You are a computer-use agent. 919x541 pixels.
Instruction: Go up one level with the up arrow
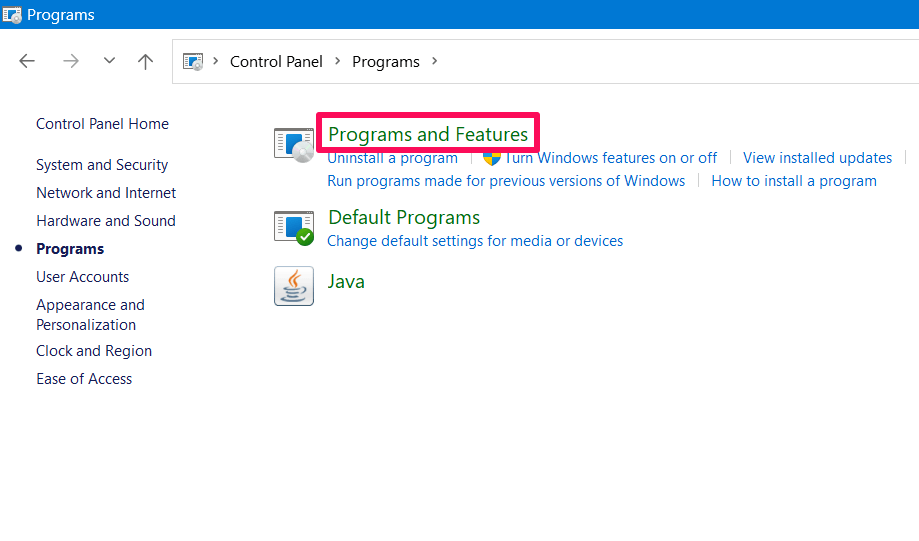point(145,61)
